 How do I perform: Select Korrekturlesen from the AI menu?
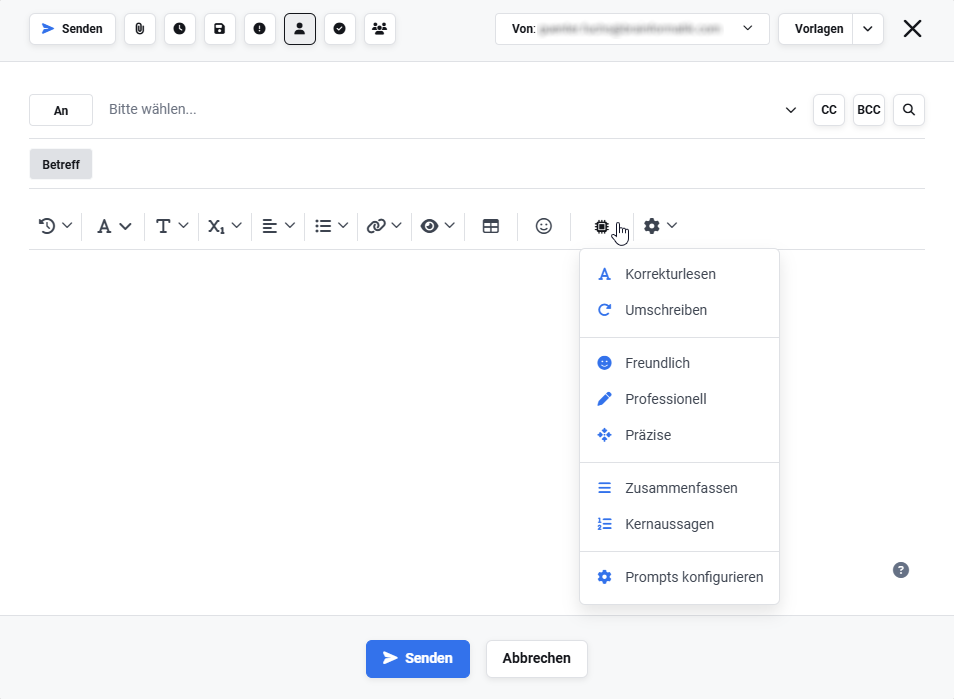(x=680, y=274)
